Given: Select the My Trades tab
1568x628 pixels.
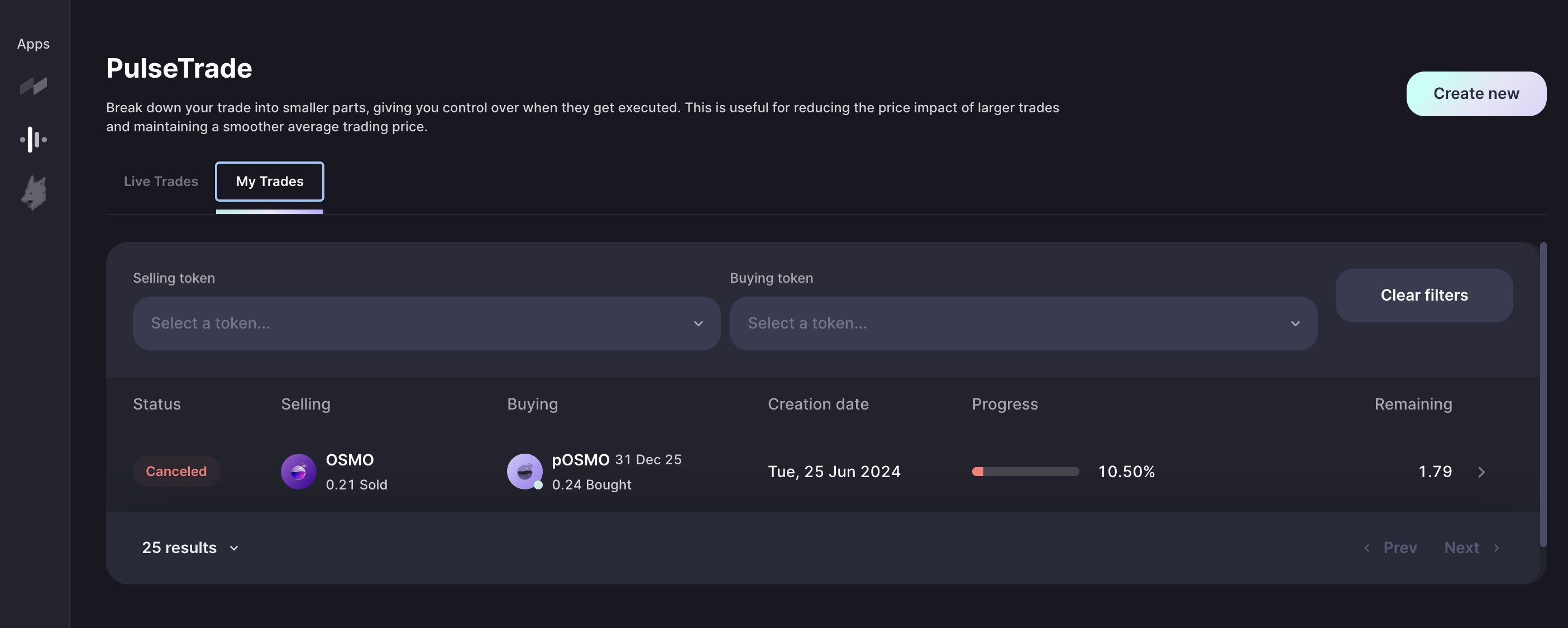Looking at the screenshot, I should 270,182.
